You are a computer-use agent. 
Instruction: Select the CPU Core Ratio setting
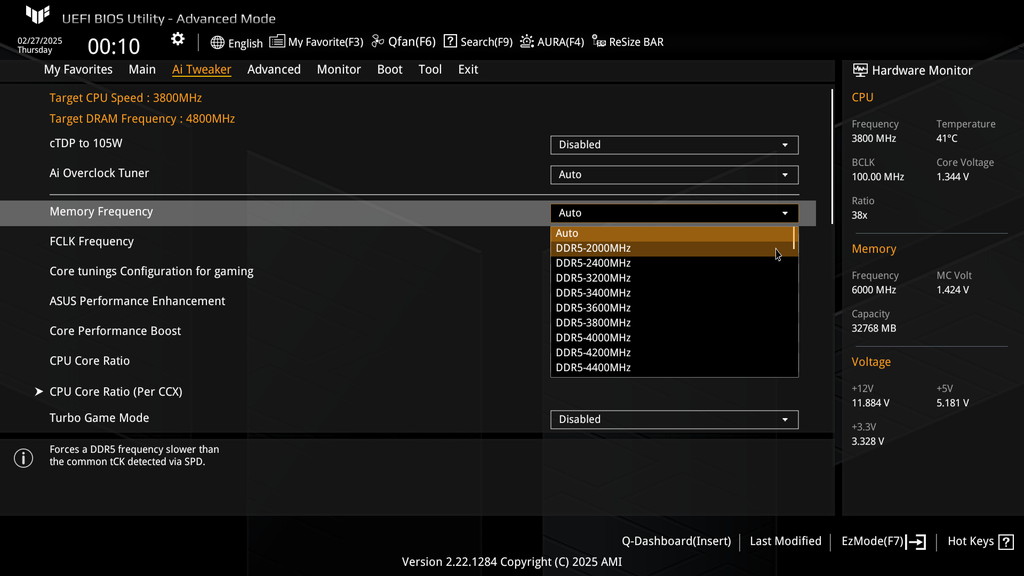tap(89, 361)
